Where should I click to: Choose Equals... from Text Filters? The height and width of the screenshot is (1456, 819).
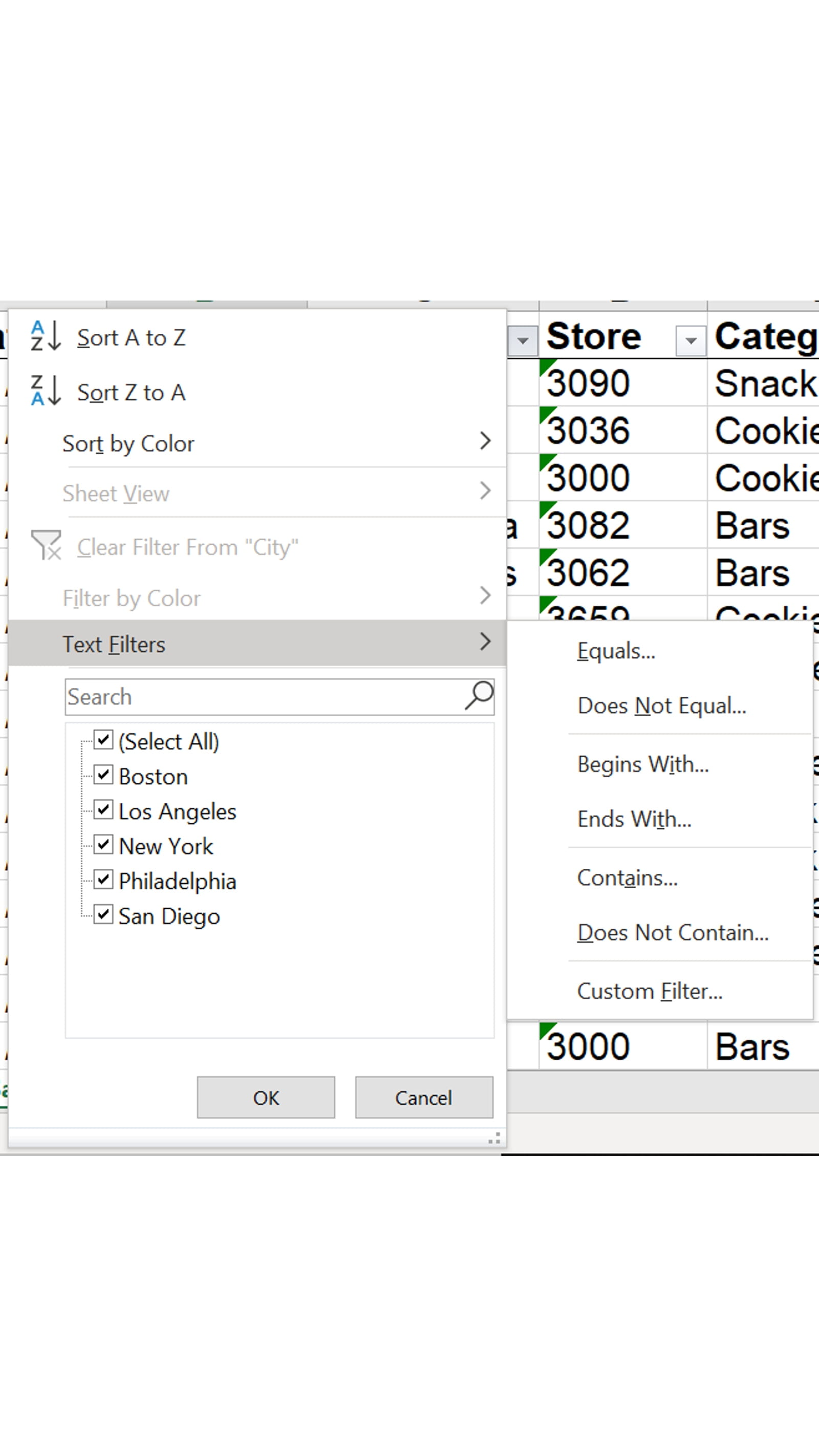tap(616, 651)
